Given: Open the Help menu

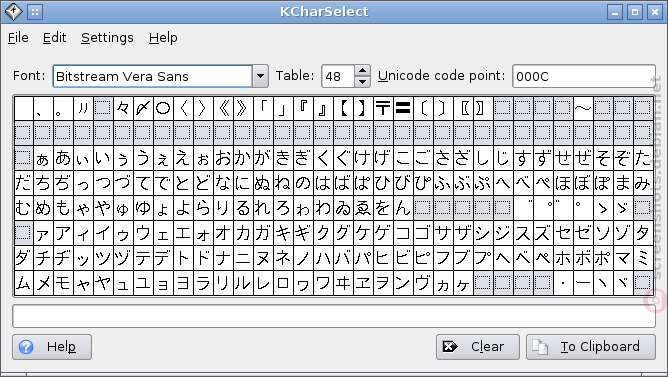Looking at the screenshot, I should [x=163, y=38].
